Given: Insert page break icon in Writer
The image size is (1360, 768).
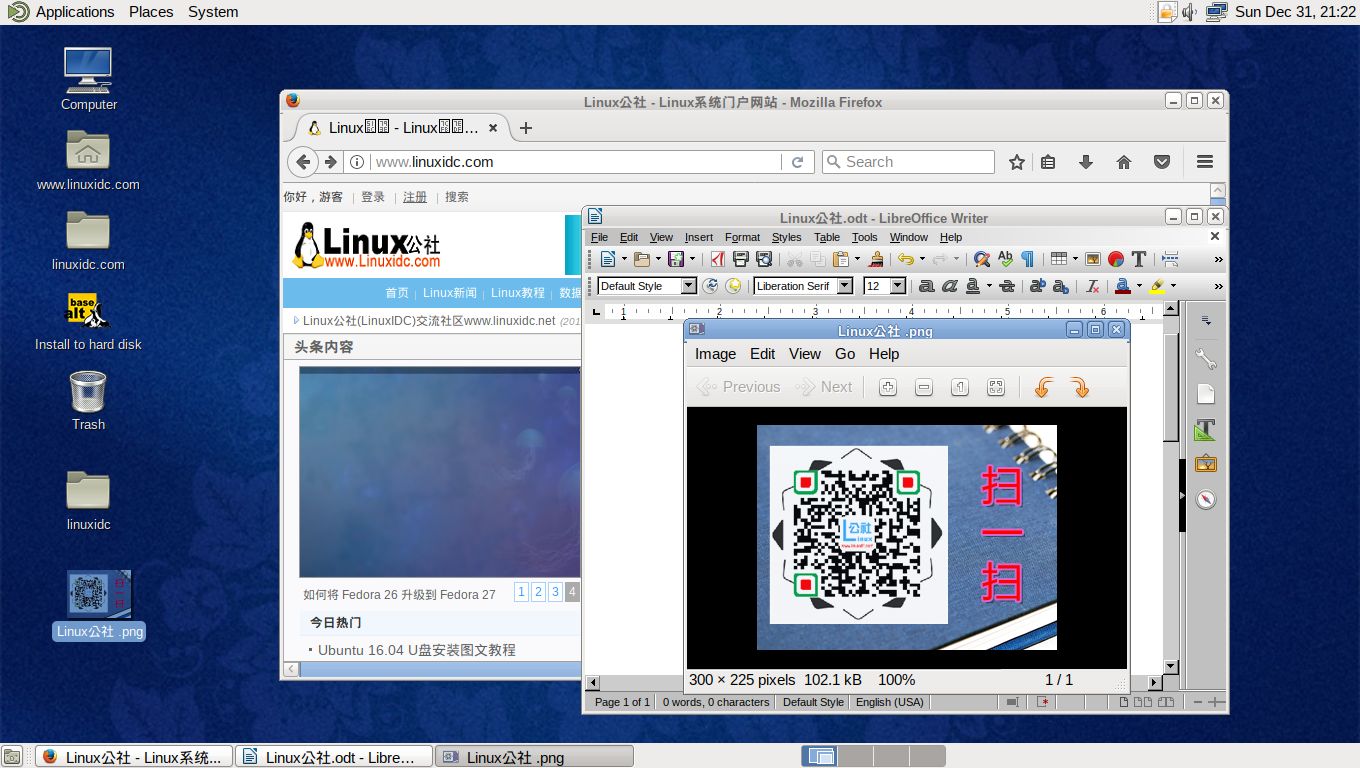Looking at the screenshot, I should point(1170,259).
